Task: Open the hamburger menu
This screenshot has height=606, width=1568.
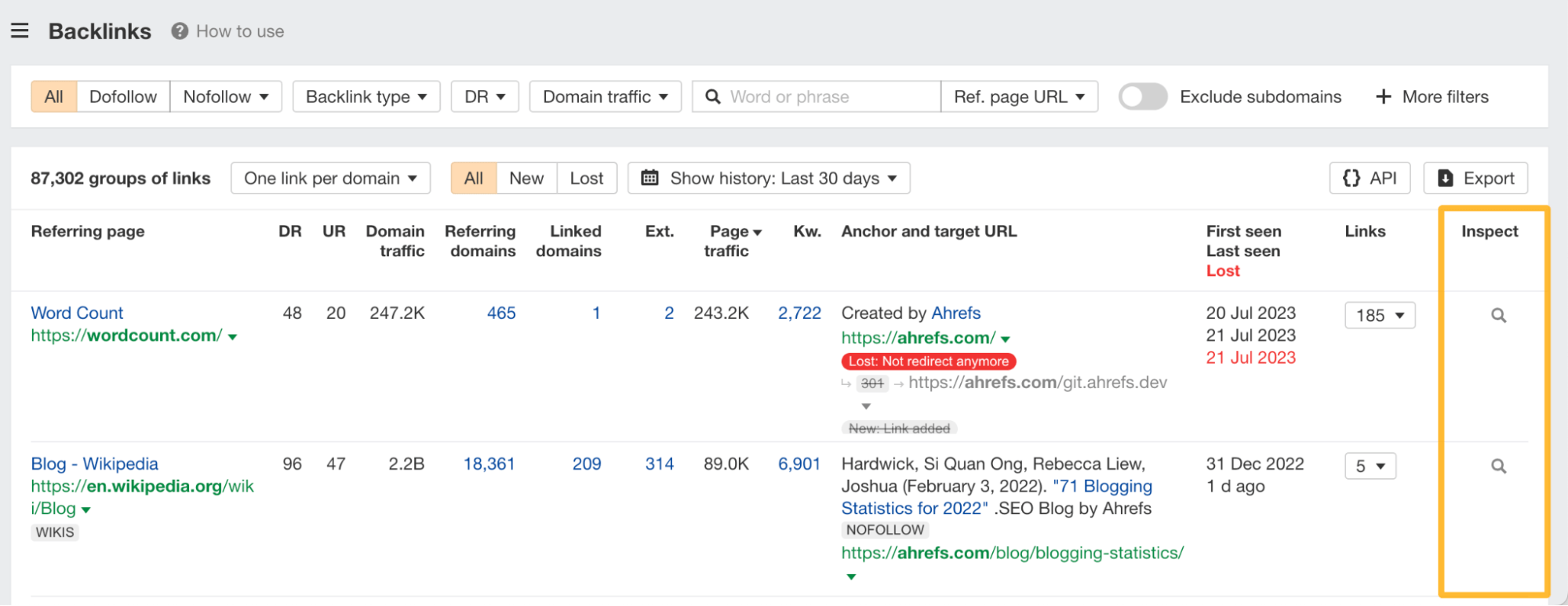Action: click(x=20, y=31)
